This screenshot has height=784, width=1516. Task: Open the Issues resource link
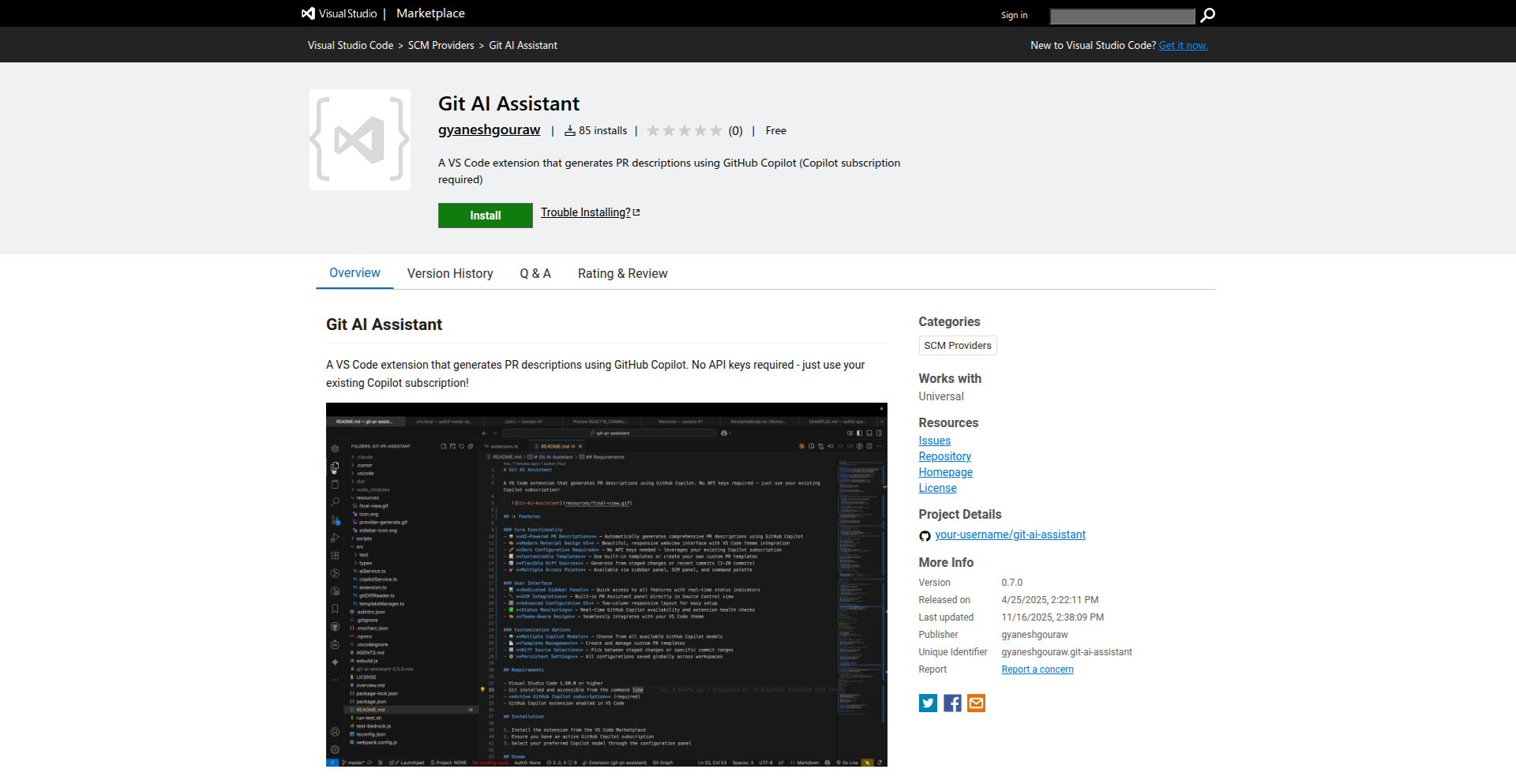click(934, 441)
